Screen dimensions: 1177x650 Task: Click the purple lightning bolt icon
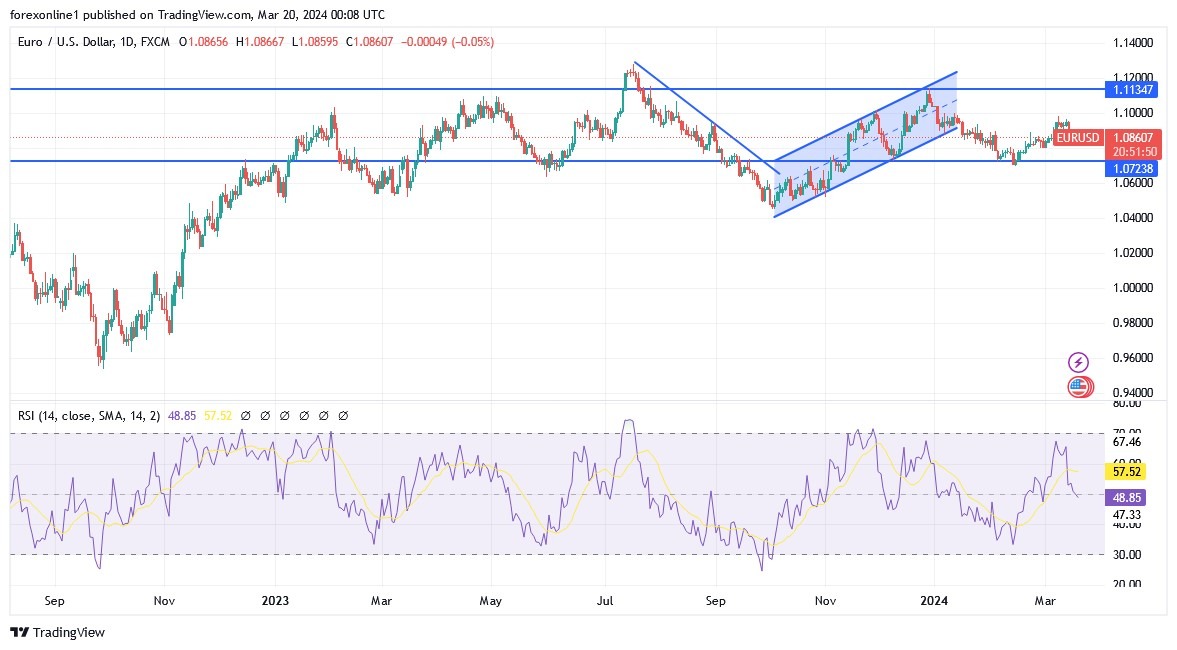pyautogui.click(x=1078, y=362)
